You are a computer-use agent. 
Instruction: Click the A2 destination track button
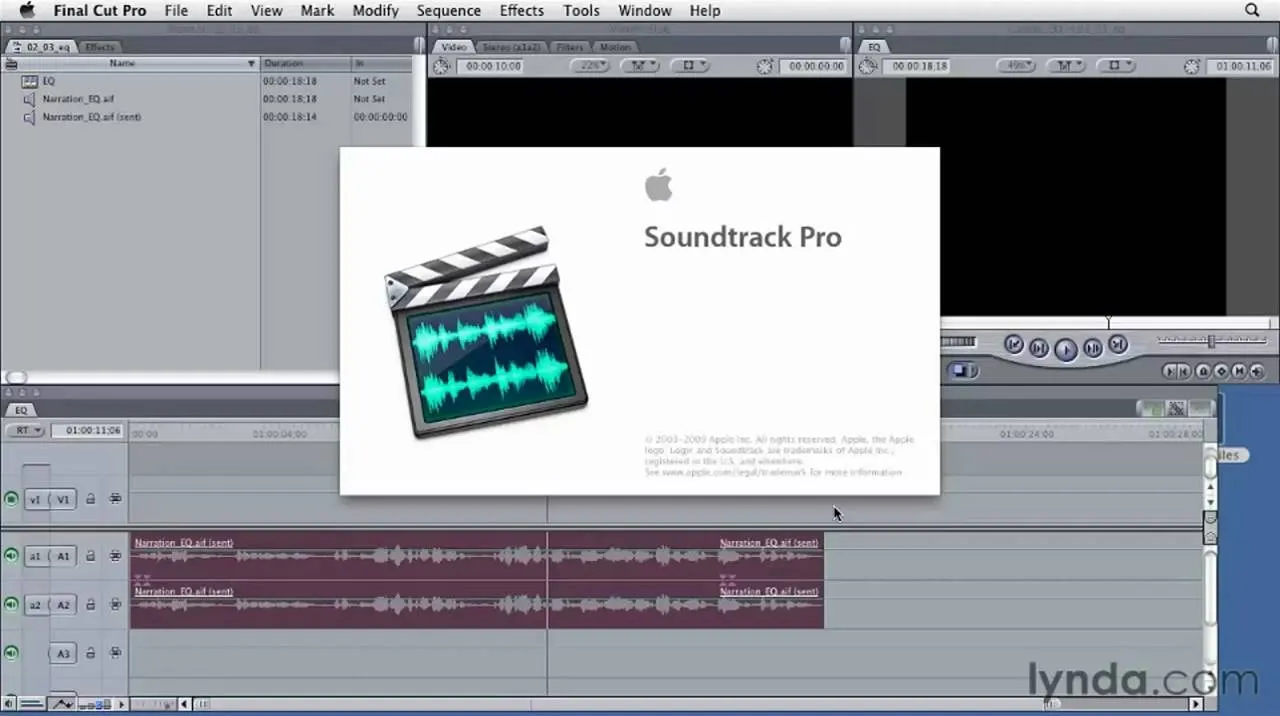[63, 605]
